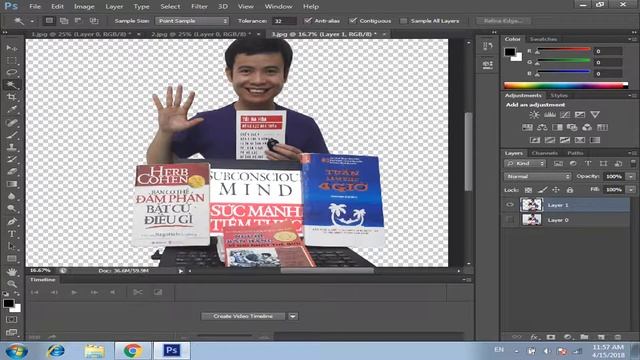The height and width of the screenshot is (360, 640).
Task: Open the Select menu
Action: pos(170,7)
